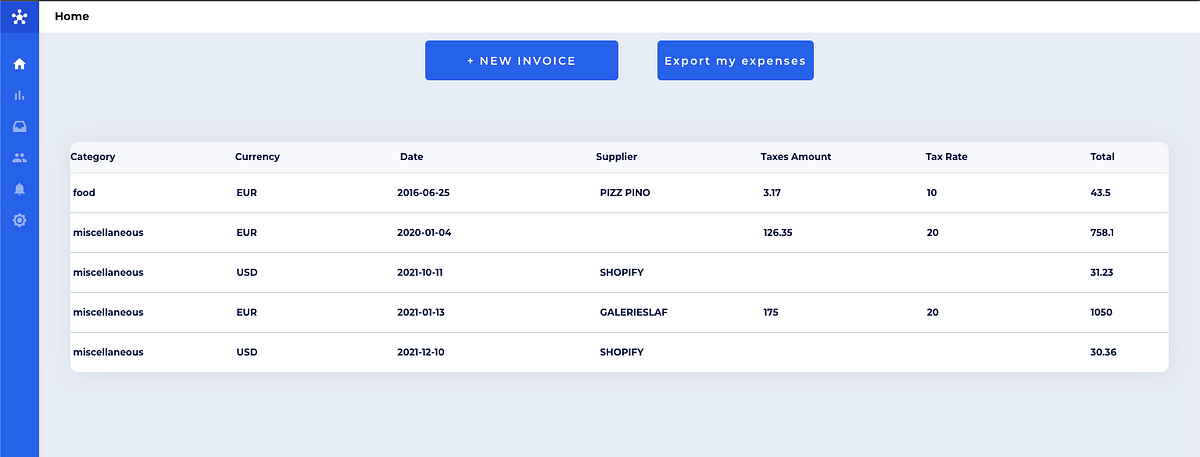Select the 2021-12-10 SHOPIFY invoice row

click(x=619, y=352)
